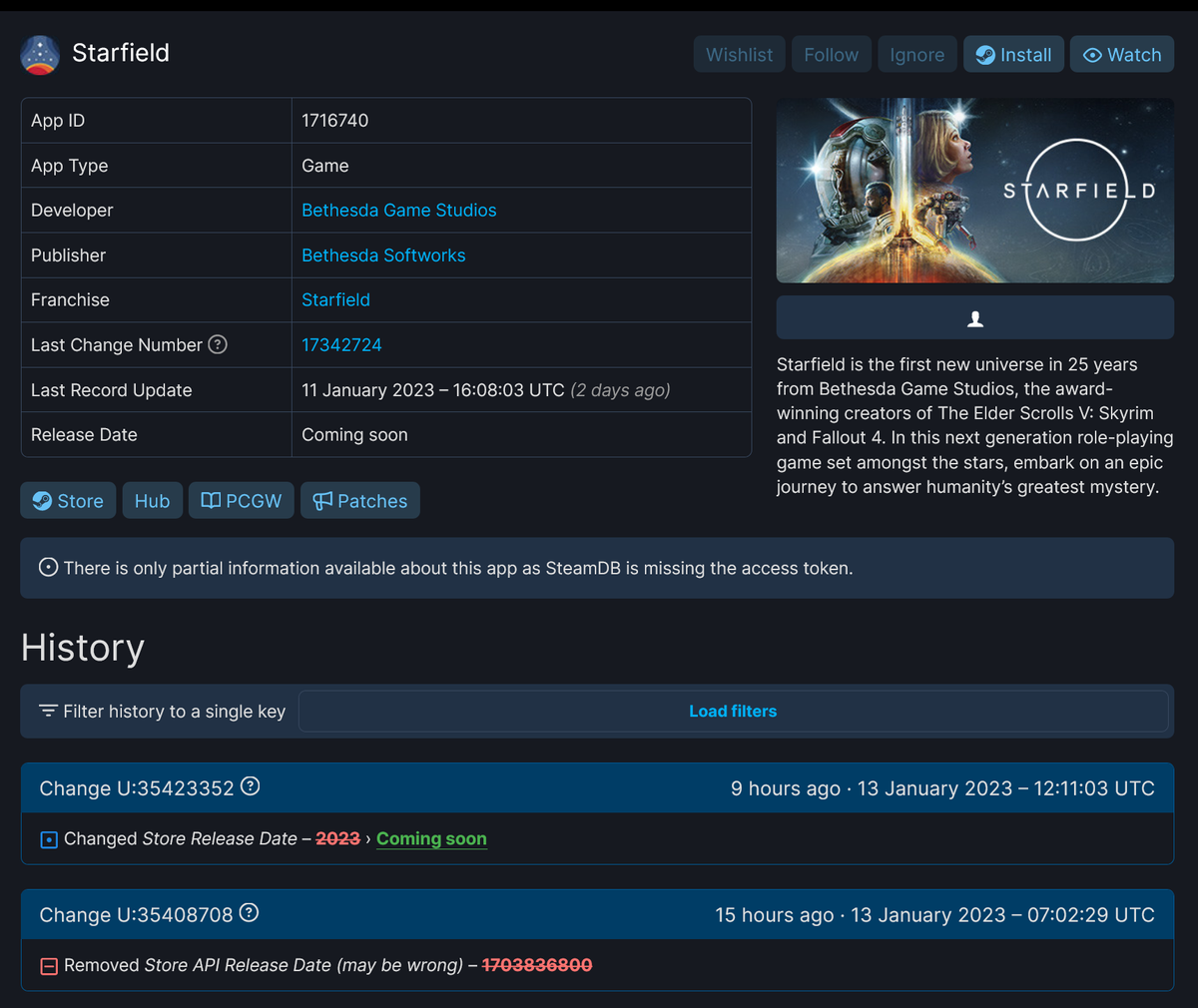Open the Hub button
The image size is (1198, 1008).
tap(153, 501)
